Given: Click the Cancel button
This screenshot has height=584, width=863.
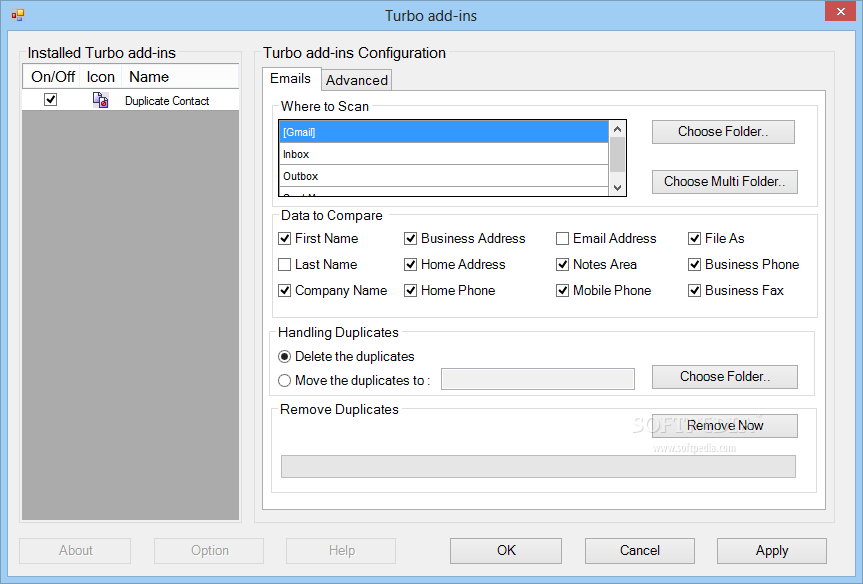Looking at the screenshot, I should coord(640,551).
